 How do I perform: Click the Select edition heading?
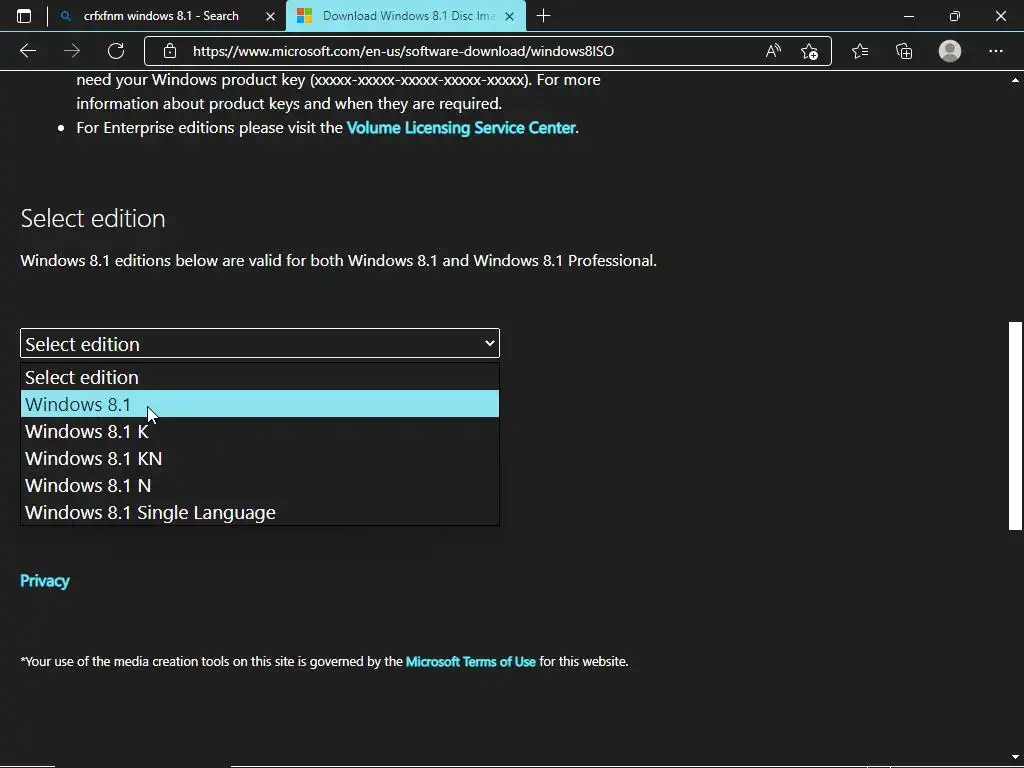tap(93, 218)
